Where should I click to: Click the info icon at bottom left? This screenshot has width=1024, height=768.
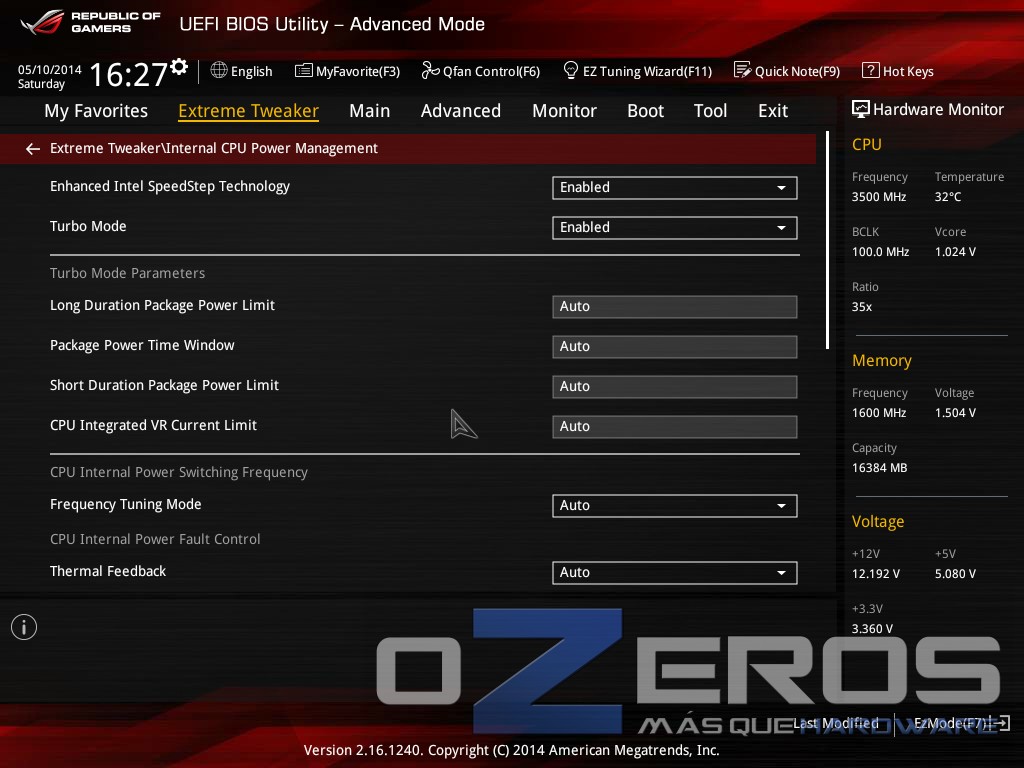24,628
